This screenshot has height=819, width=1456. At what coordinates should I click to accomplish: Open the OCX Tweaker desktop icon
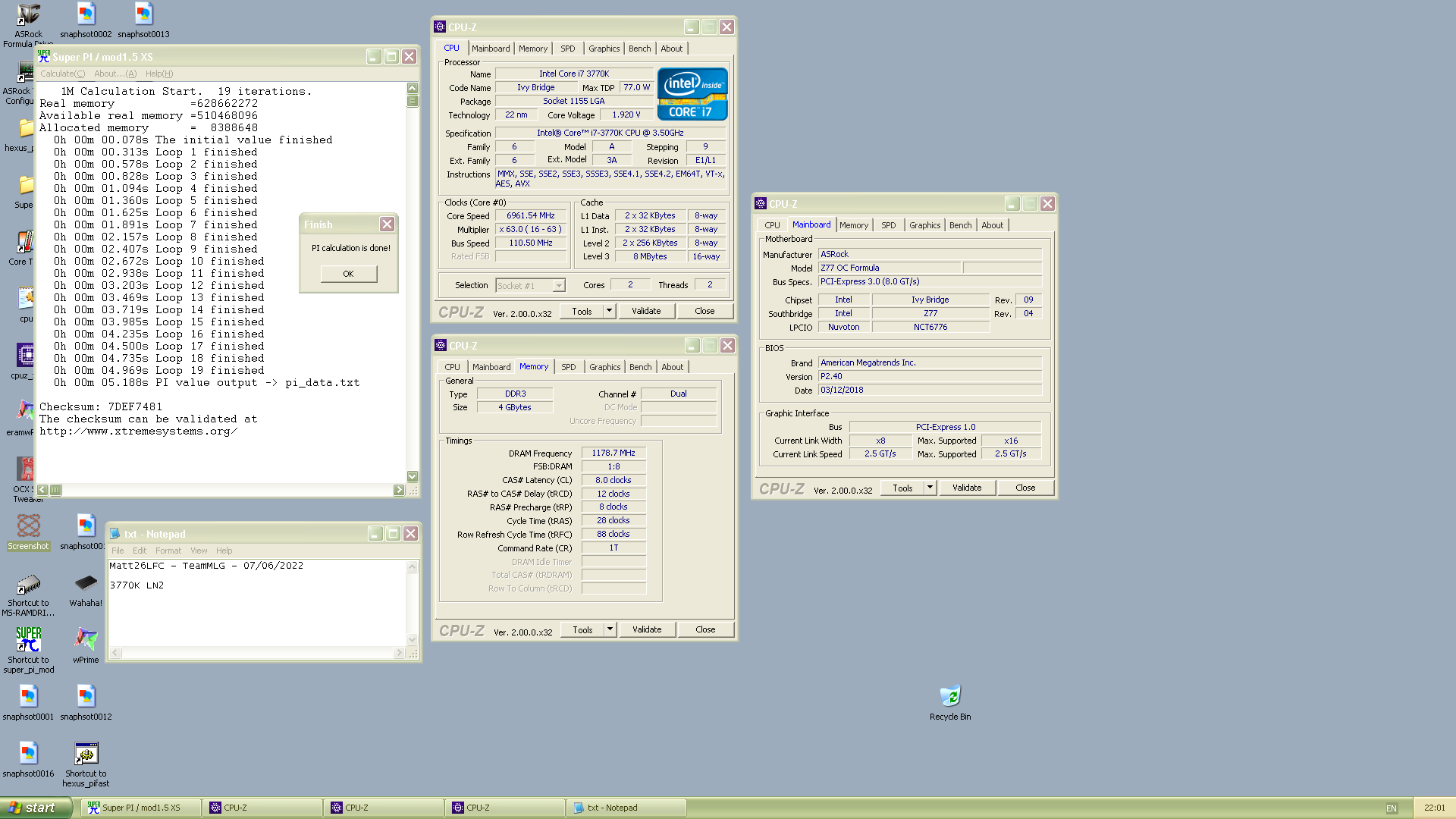point(26,479)
